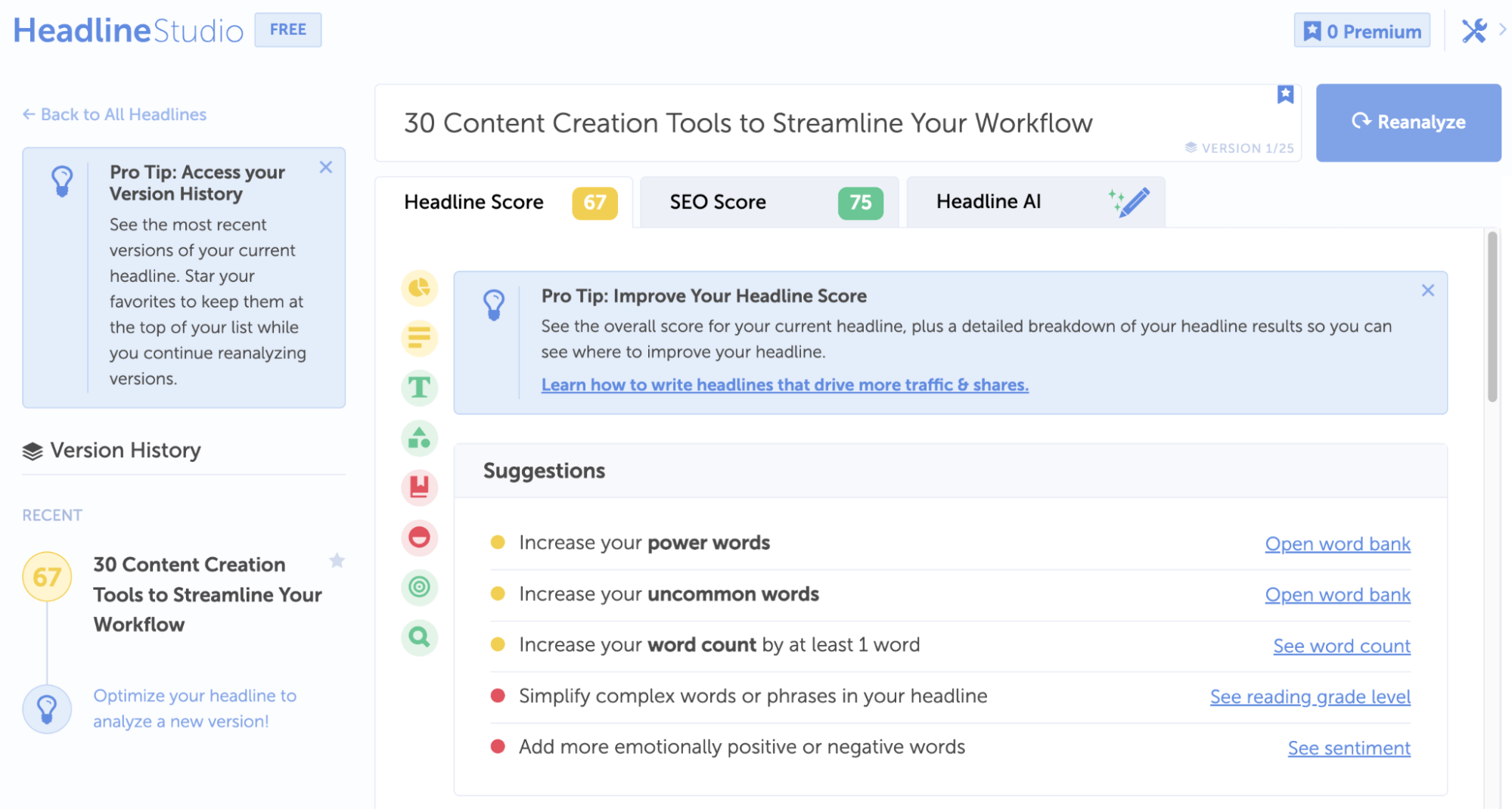Star the version '30 Content Creation Tools'

coord(337,560)
